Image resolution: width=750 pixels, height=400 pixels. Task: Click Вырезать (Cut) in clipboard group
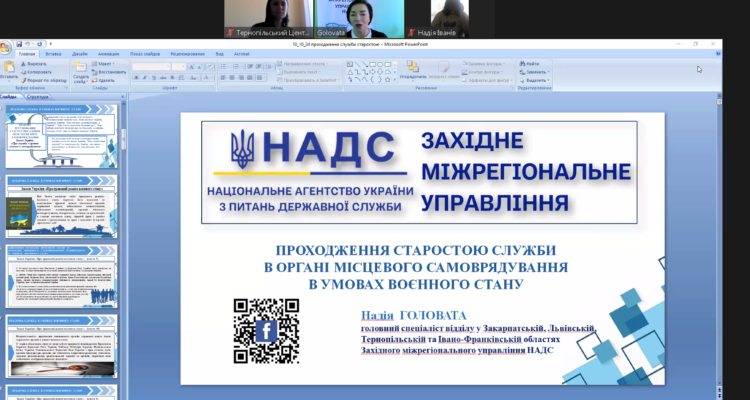click(x=33, y=64)
